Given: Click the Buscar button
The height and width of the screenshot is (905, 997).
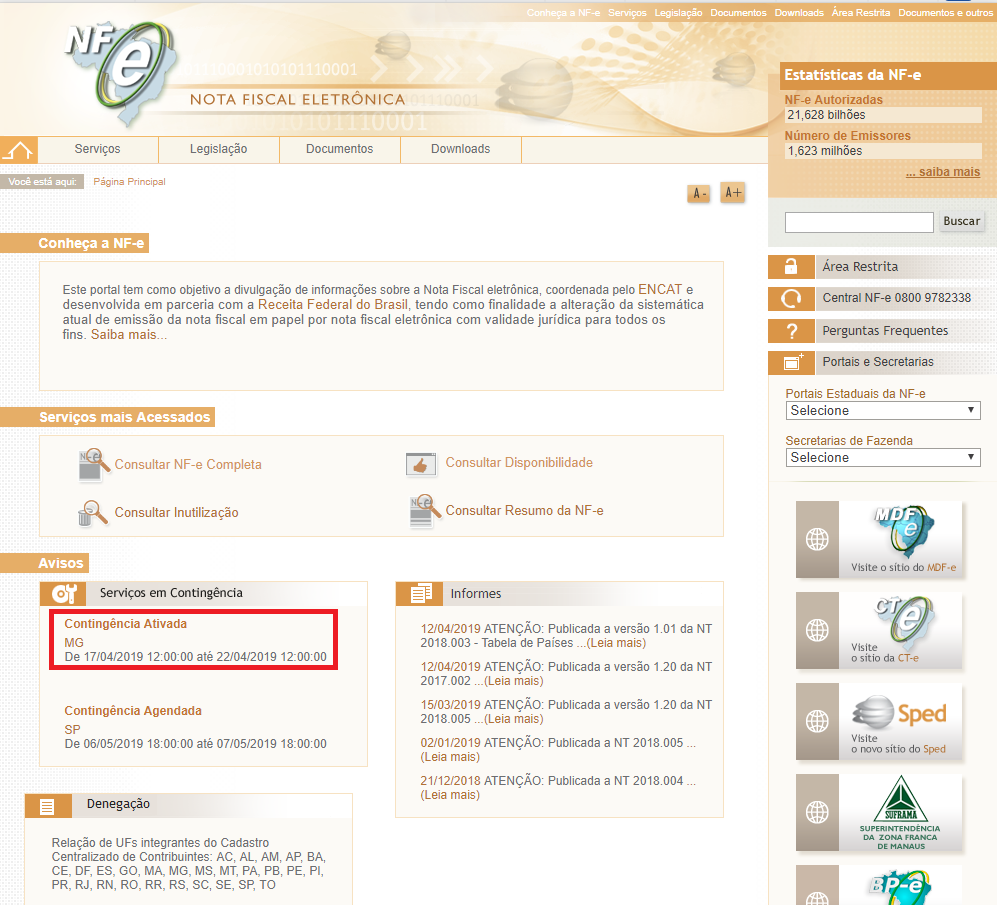Looking at the screenshot, I should [x=961, y=221].
